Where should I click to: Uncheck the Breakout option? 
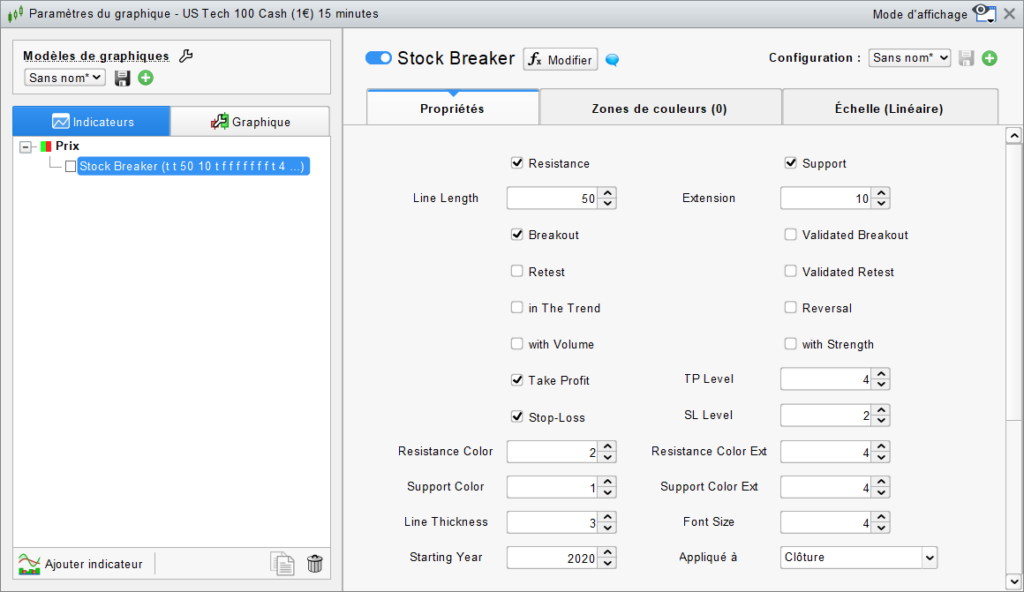tap(516, 234)
